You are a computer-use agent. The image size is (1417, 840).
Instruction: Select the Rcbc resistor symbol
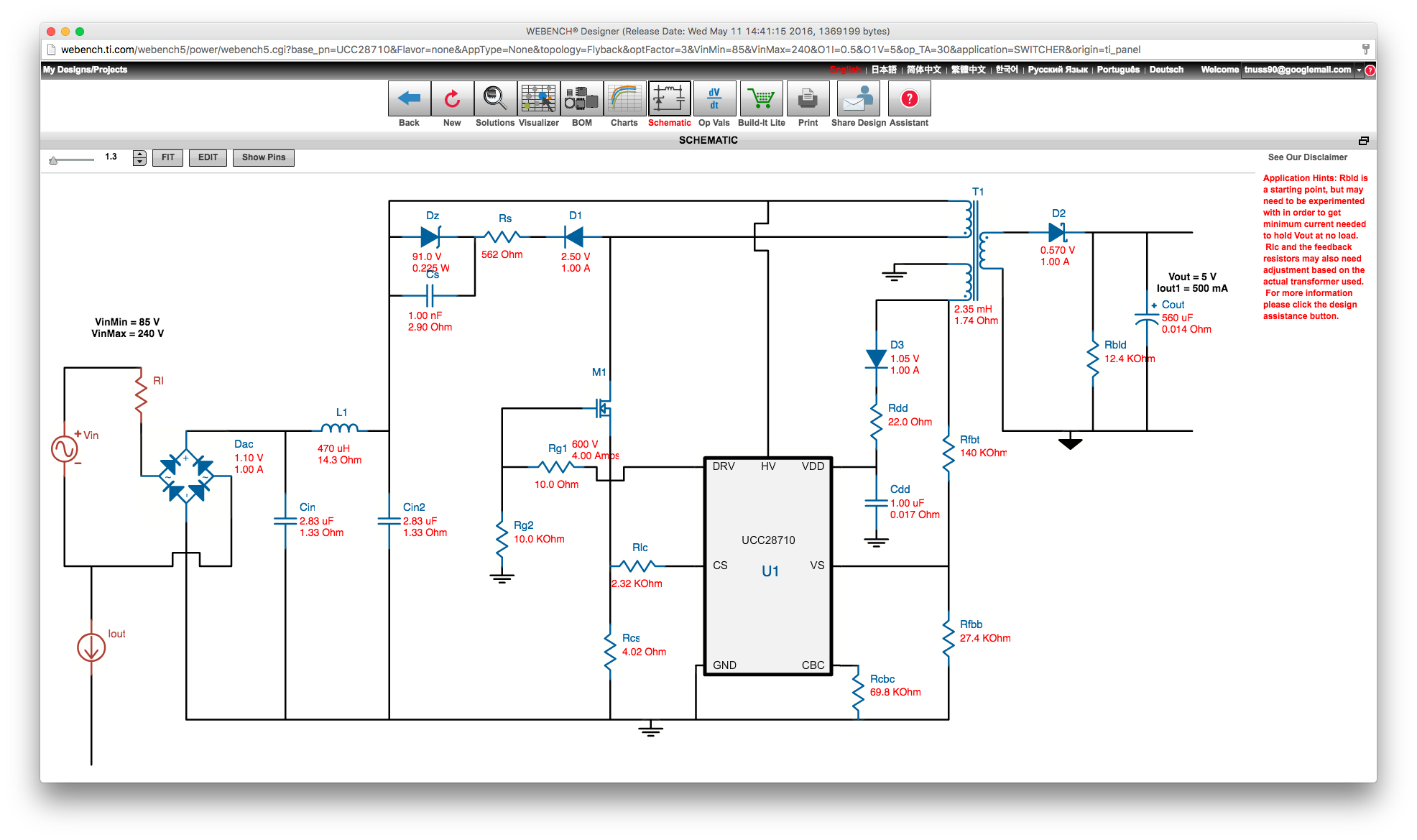[858, 692]
